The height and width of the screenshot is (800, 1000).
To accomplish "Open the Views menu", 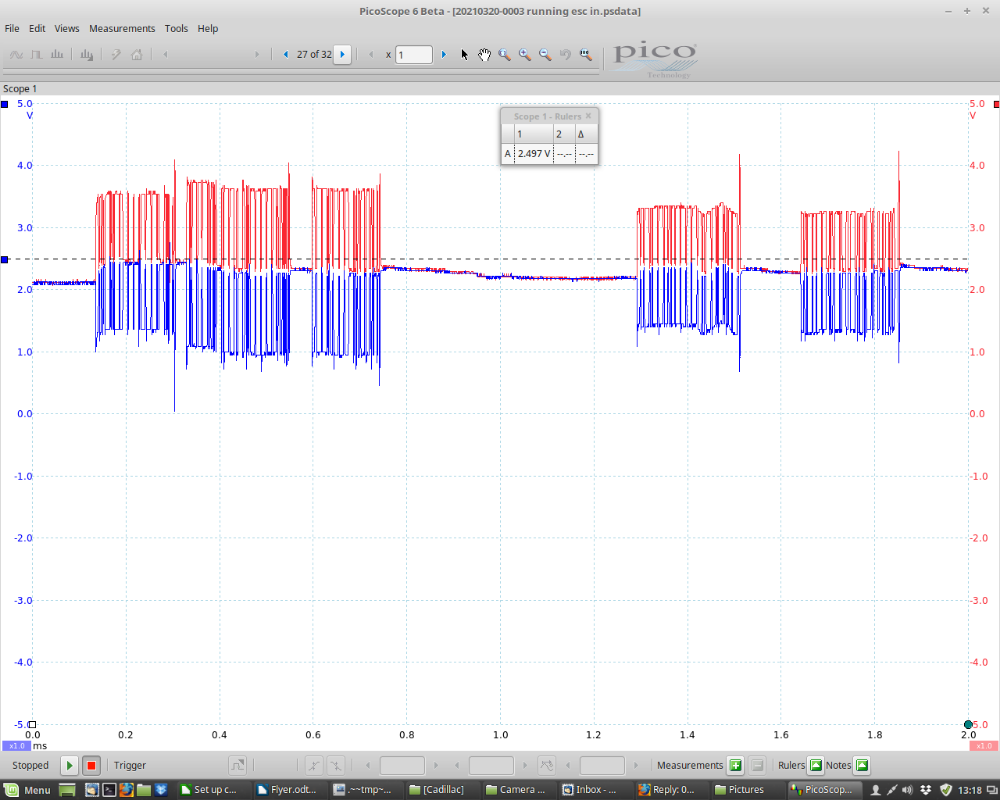I will (67, 29).
